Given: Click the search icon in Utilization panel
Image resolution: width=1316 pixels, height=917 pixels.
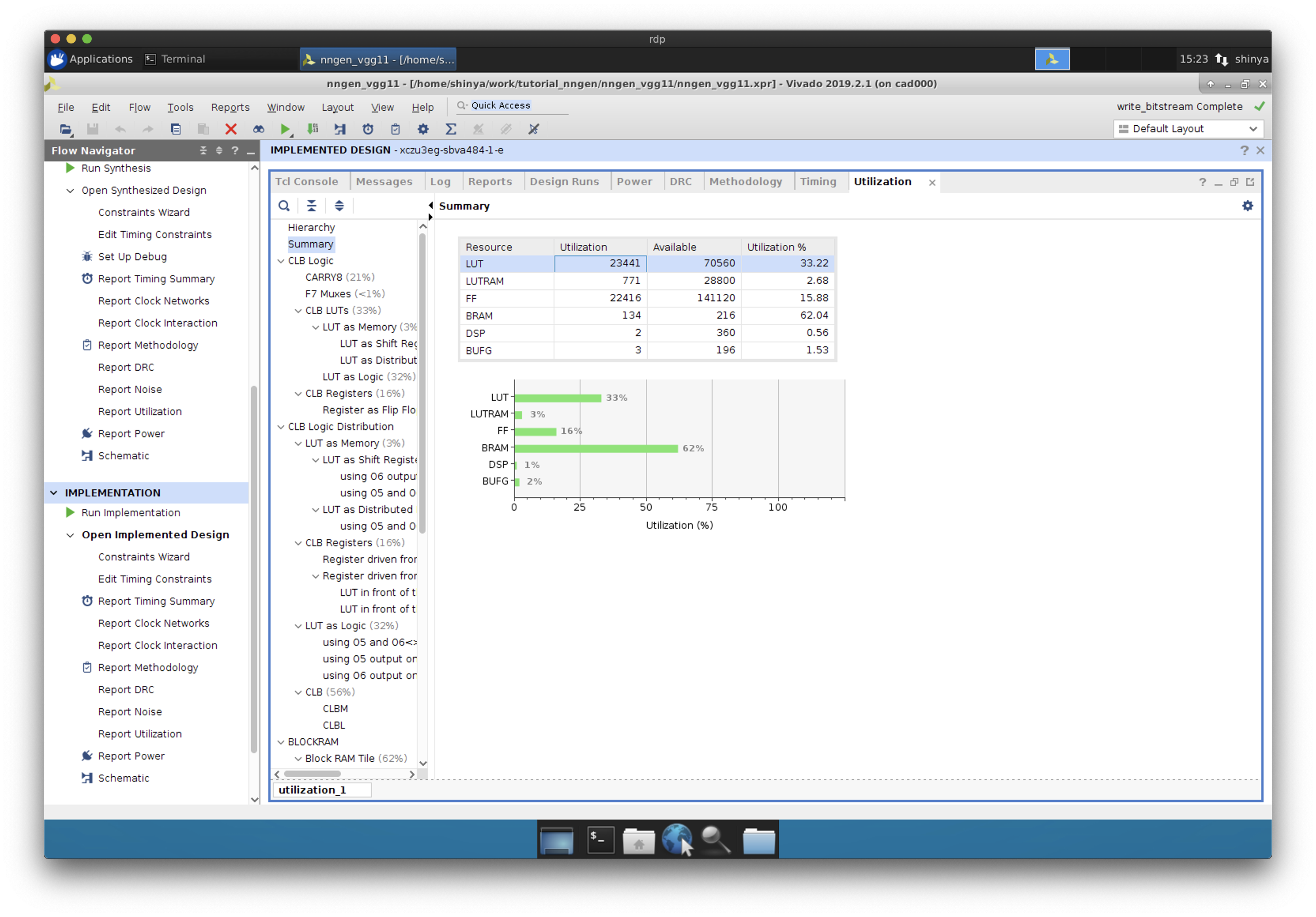Looking at the screenshot, I should [x=284, y=206].
